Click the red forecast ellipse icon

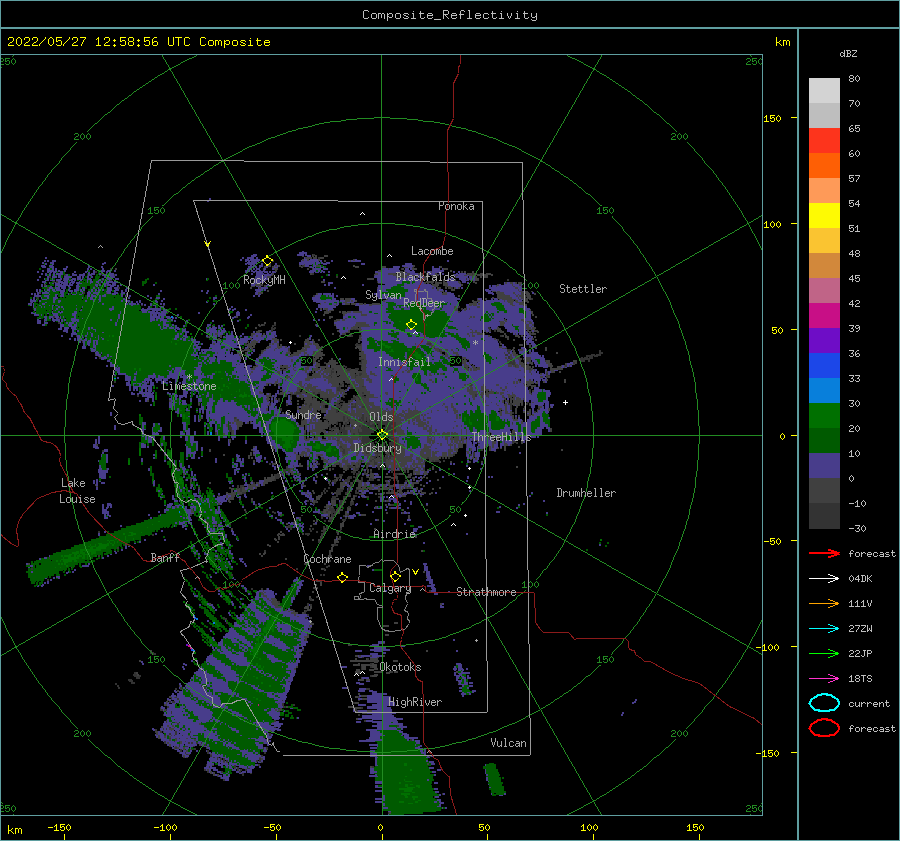824,728
